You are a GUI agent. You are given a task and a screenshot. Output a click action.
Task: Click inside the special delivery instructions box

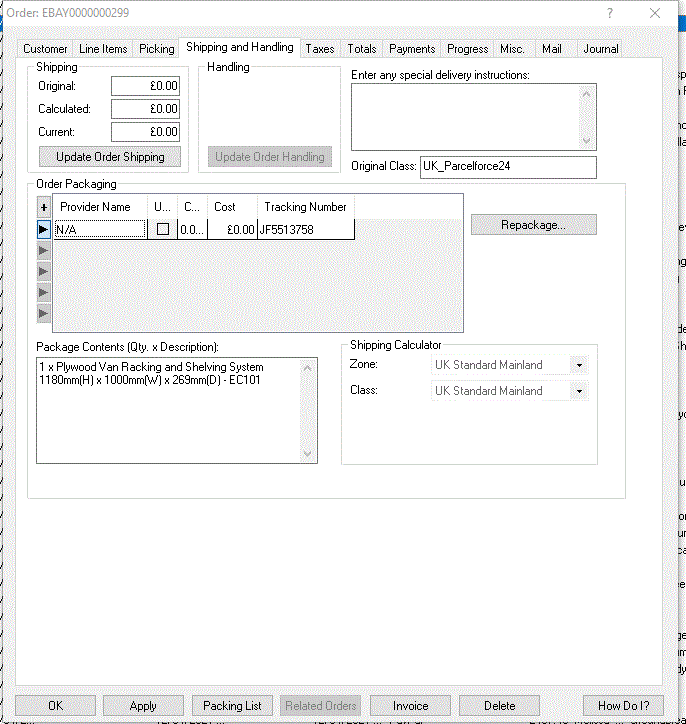pyautogui.click(x=465, y=116)
